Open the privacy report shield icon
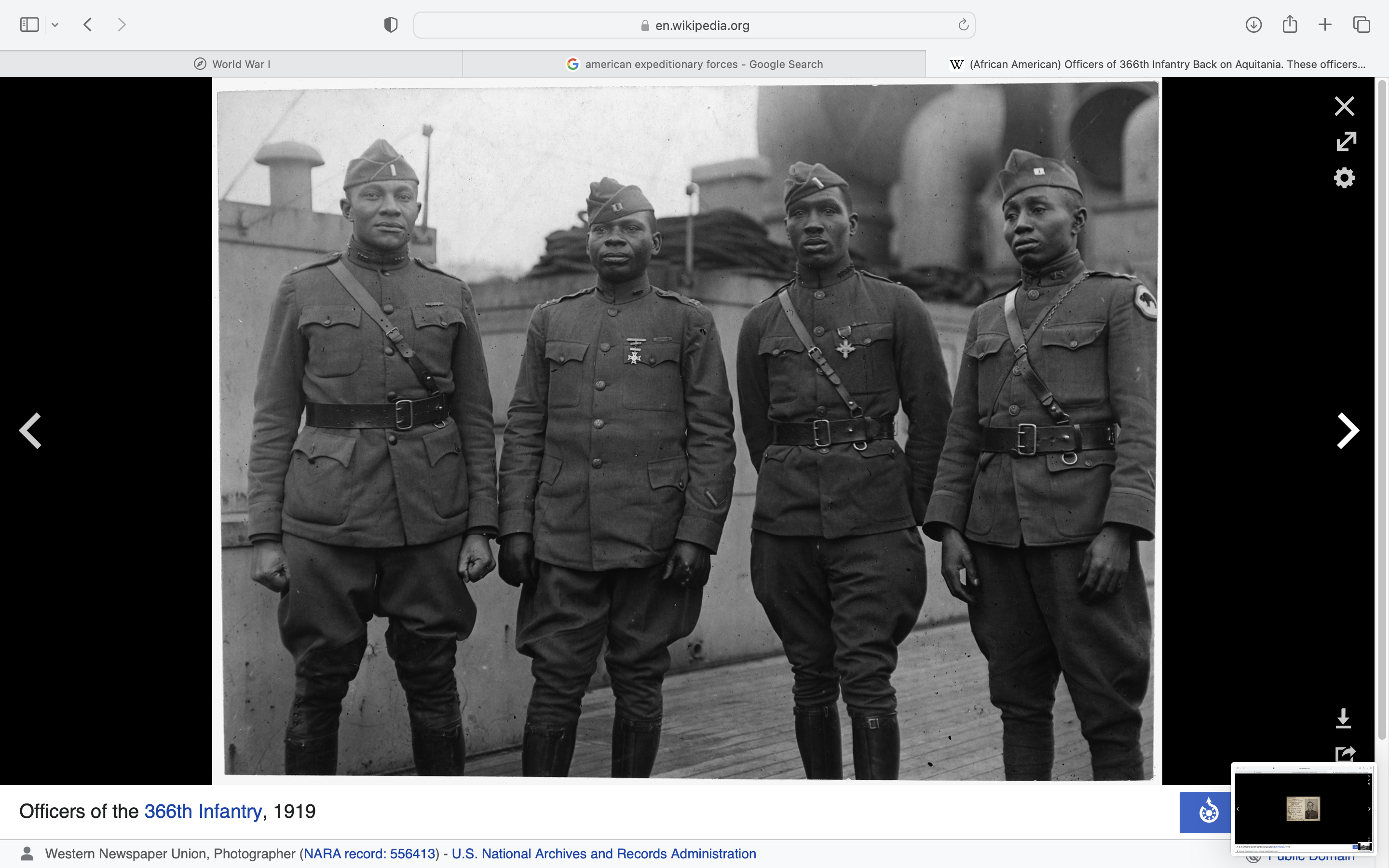The width and height of the screenshot is (1389, 868). (x=390, y=25)
